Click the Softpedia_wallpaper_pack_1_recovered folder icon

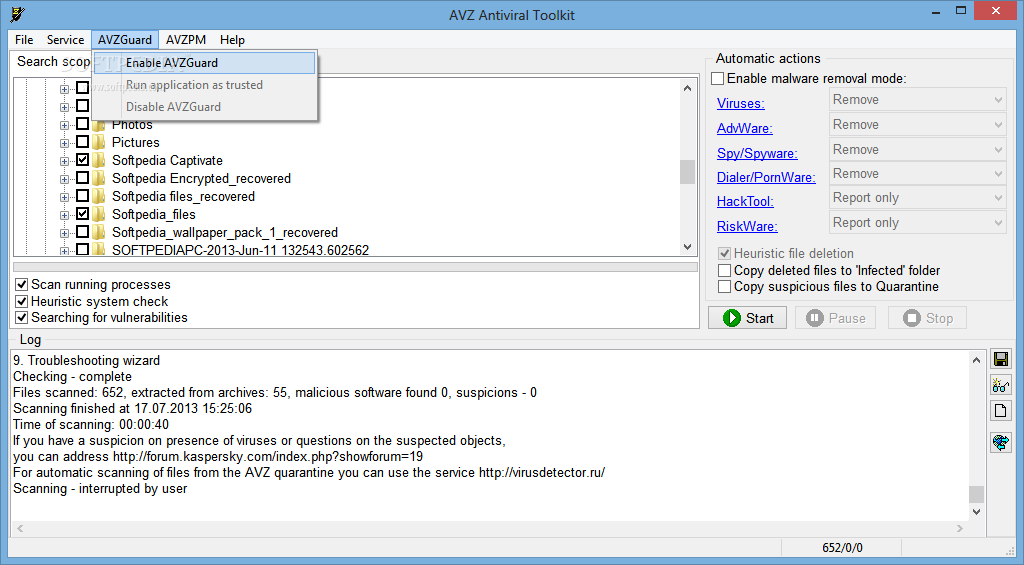tap(99, 232)
